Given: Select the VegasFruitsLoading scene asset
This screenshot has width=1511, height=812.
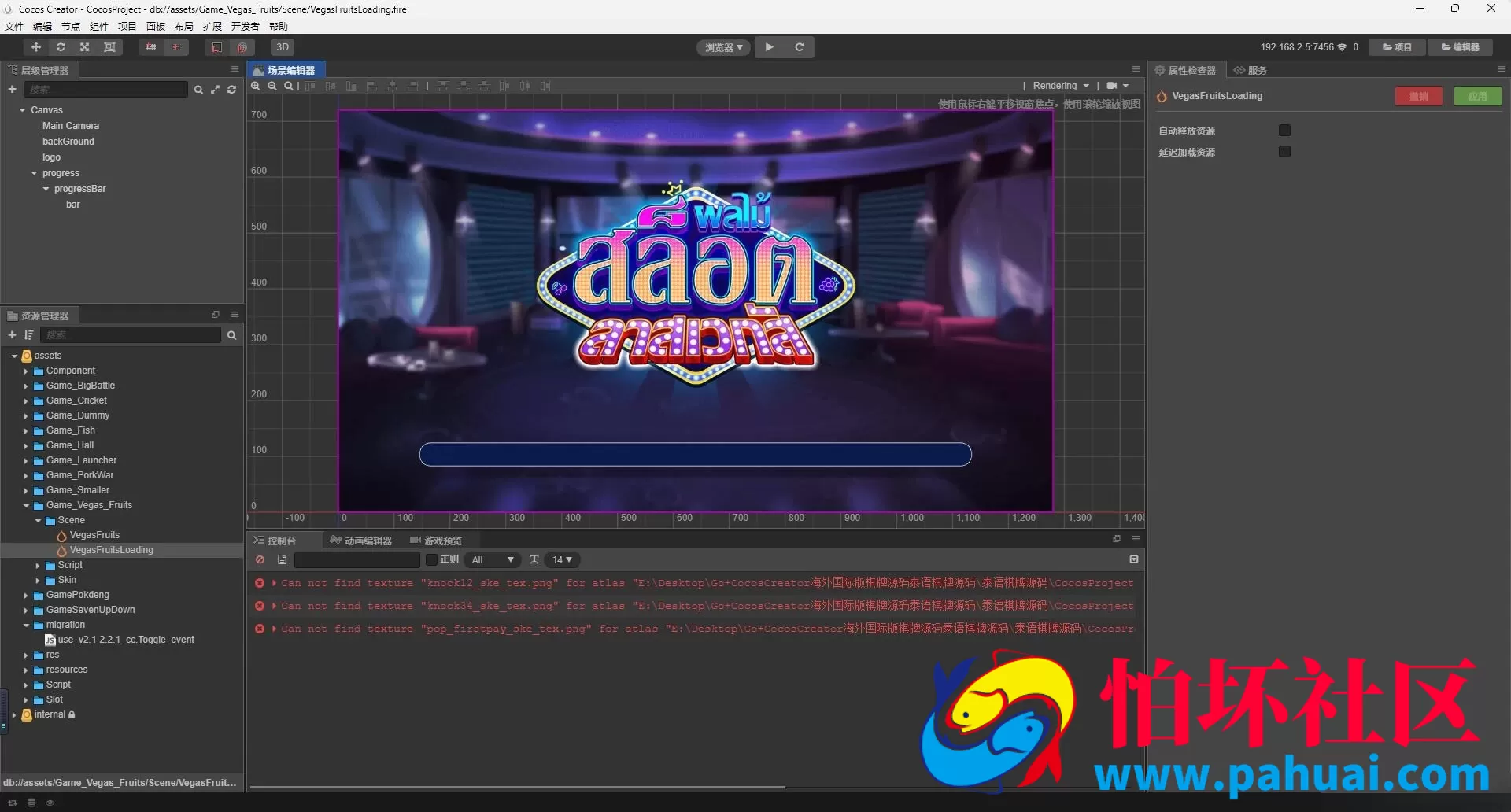Looking at the screenshot, I should coord(111,550).
